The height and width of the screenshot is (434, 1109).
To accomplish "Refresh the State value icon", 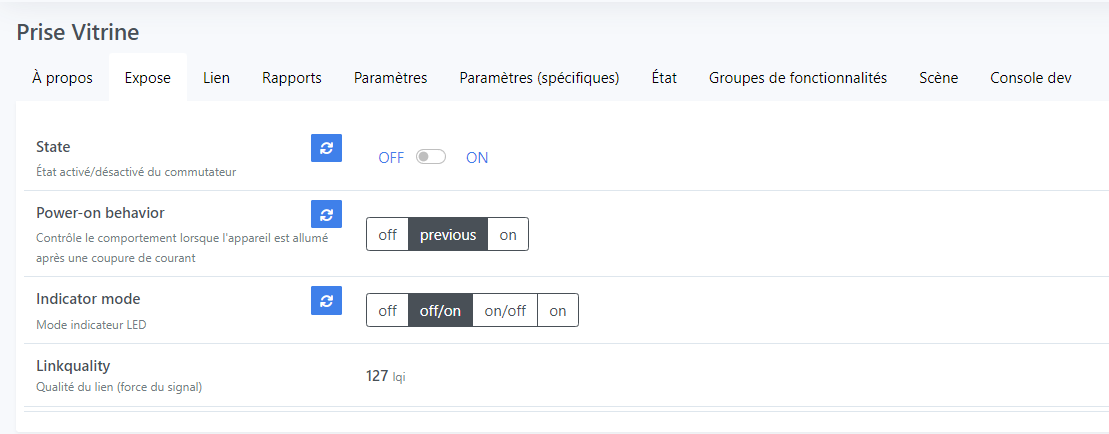I will pos(327,148).
